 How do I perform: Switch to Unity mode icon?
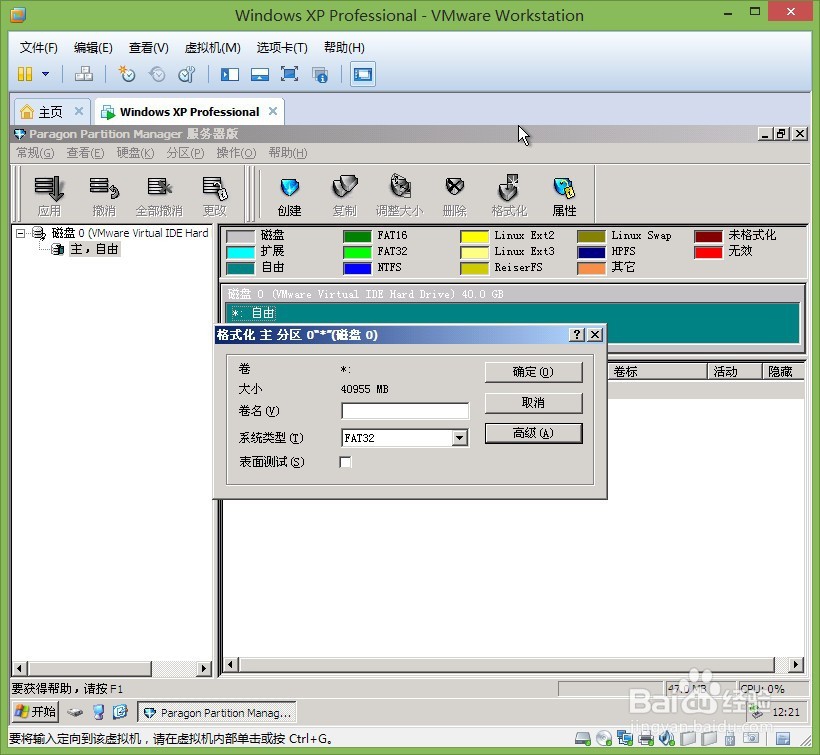320,74
